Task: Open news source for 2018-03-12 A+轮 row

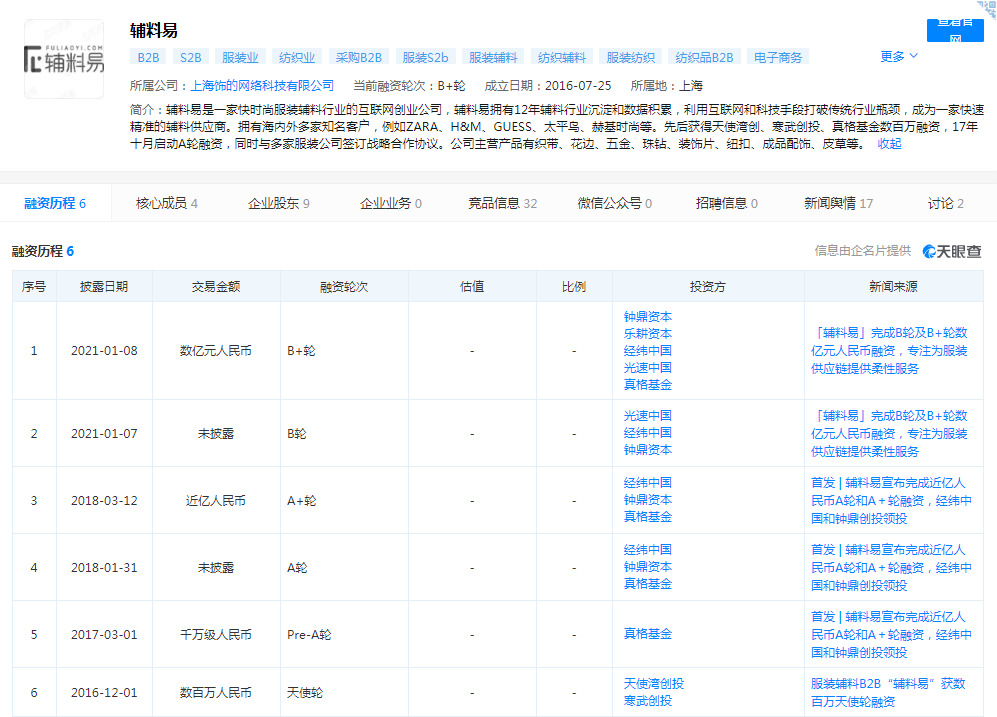Action: [x=891, y=501]
